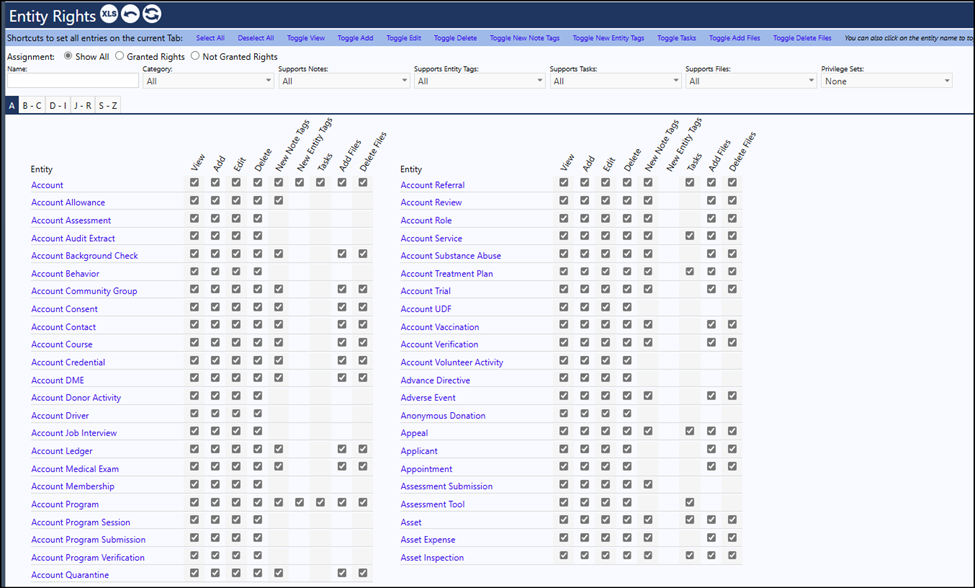Switch to the S - Z tab
This screenshot has width=975, height=588.
[108, 106]
